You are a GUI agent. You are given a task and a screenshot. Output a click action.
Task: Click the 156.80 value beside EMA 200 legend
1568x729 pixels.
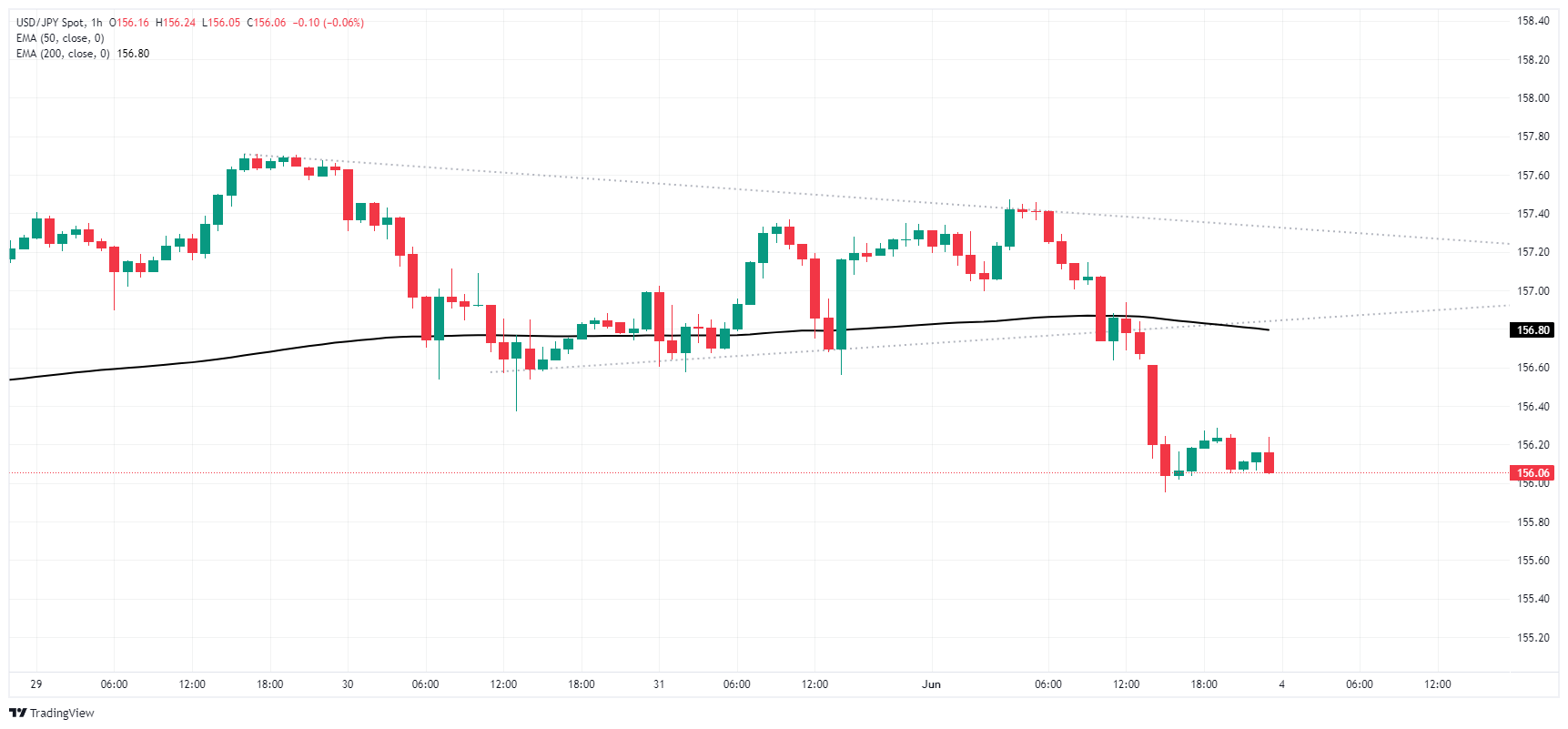[x=133, y=54]
